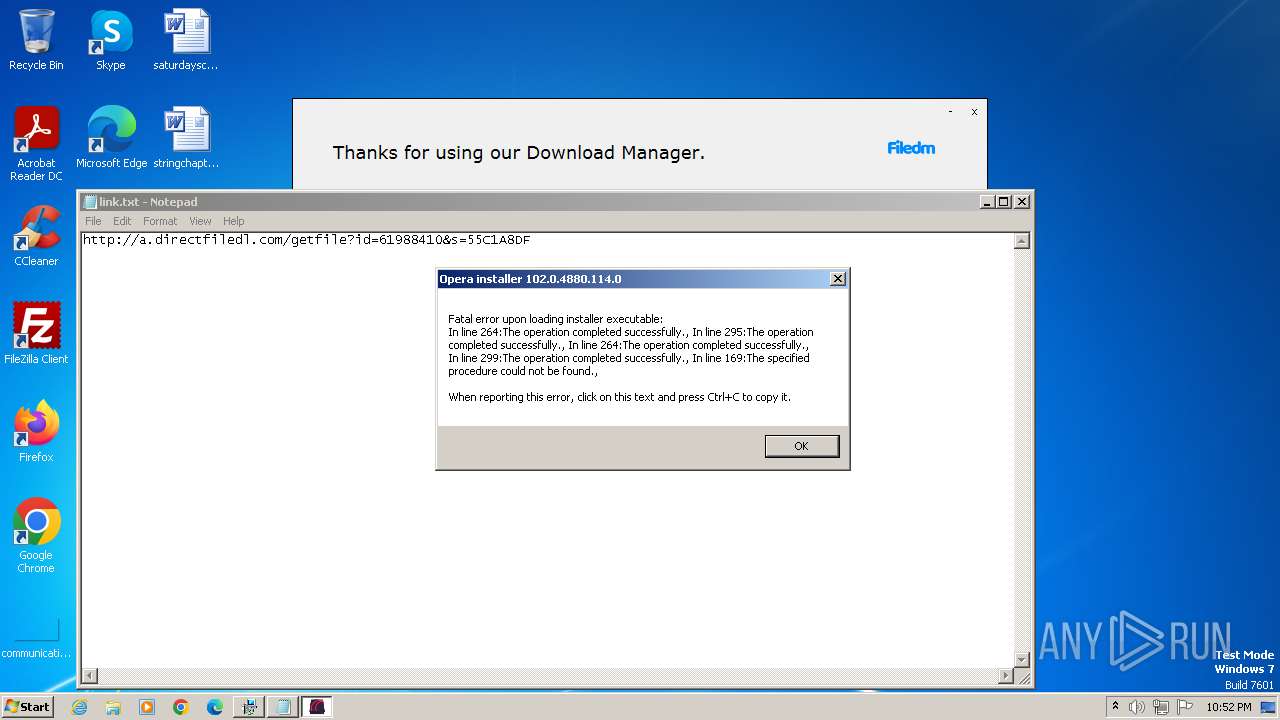This screenshot has width=1280, height=720.
Task: Close the Filedm Download Manager window
Action: coord(974,112)
